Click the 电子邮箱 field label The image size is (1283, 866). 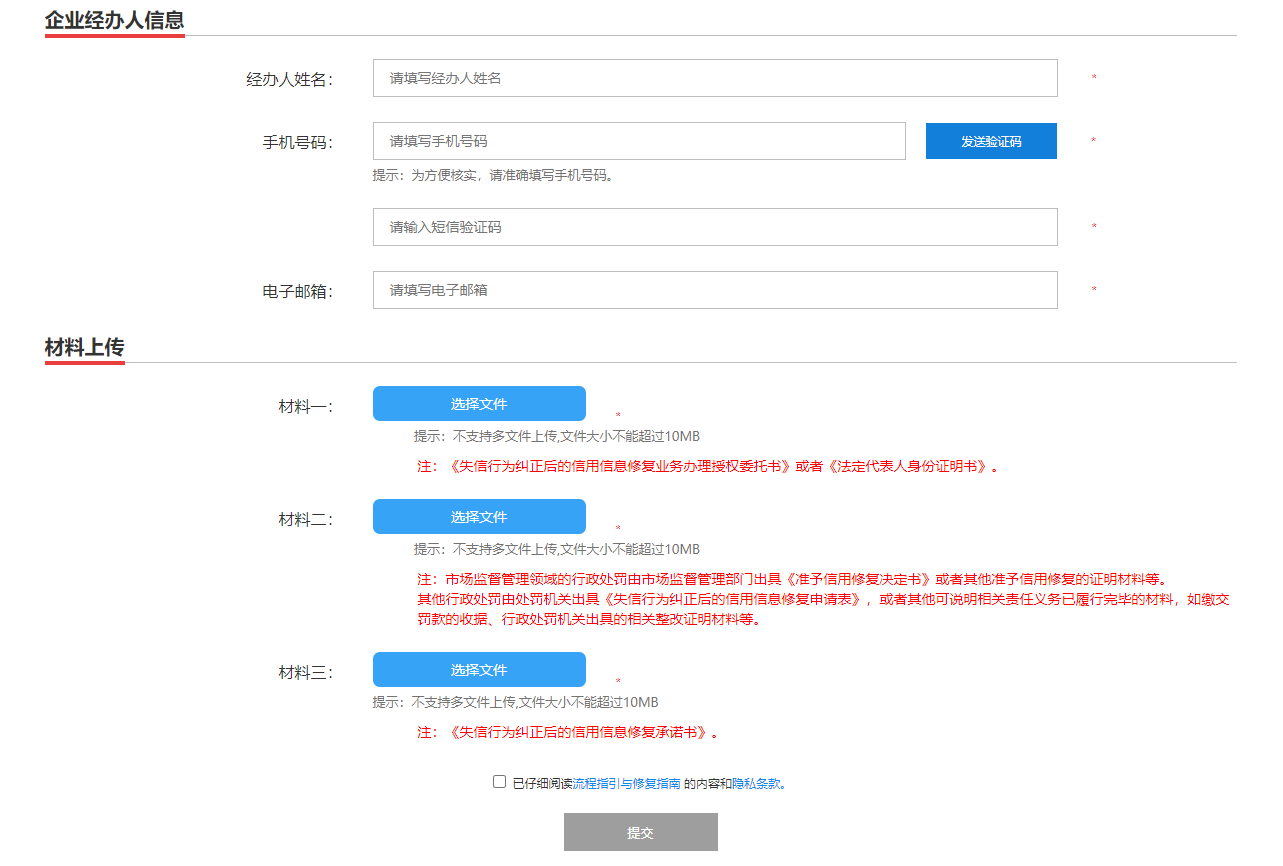click(x=297, y=291)
